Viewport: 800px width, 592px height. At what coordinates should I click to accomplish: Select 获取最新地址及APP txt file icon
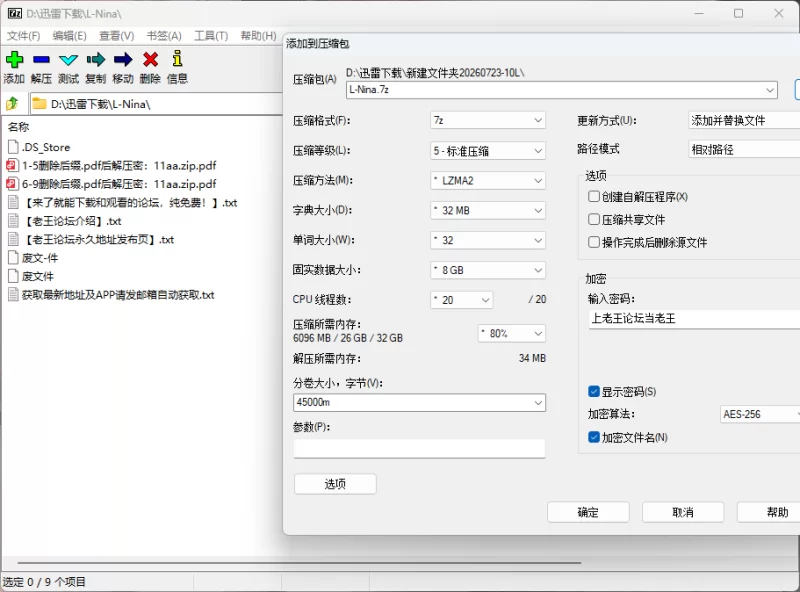13,294
